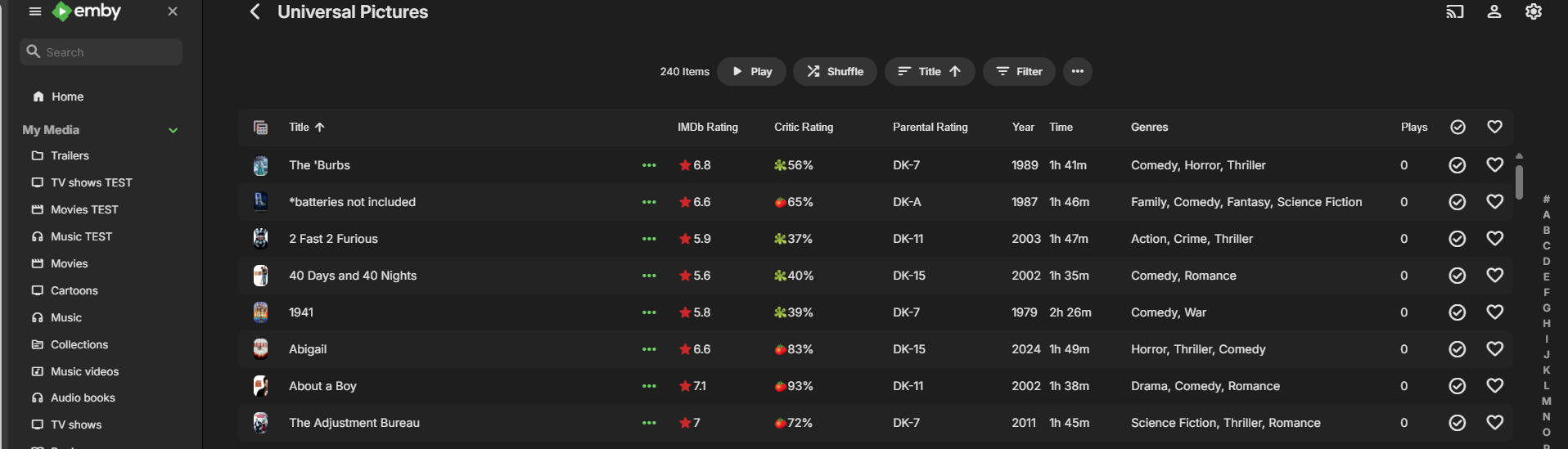Open the Cartoons library
The width and height of the screenshot is (1568, 449).
[74, 290]
